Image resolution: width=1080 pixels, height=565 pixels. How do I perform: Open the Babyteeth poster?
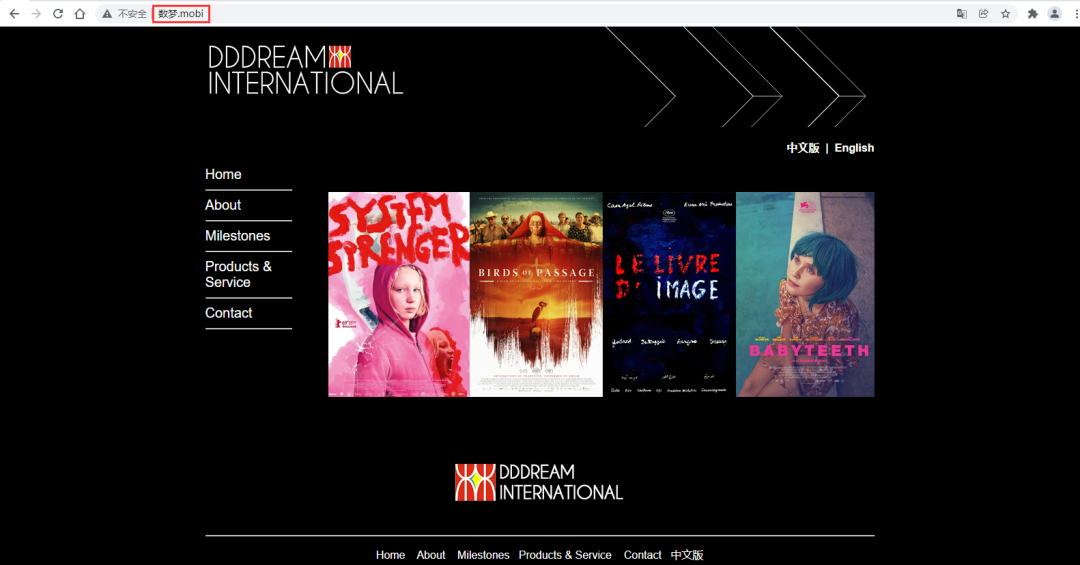[805, 294]
